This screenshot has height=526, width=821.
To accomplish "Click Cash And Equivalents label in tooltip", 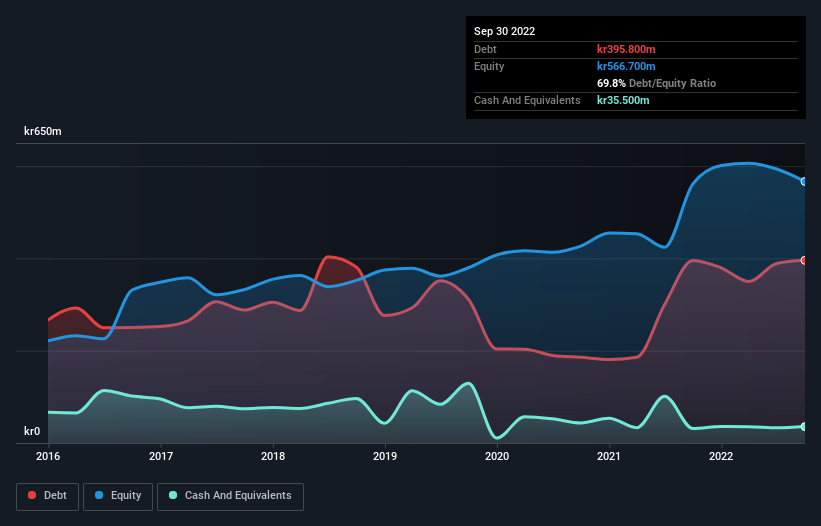I will tap(527, 100).
